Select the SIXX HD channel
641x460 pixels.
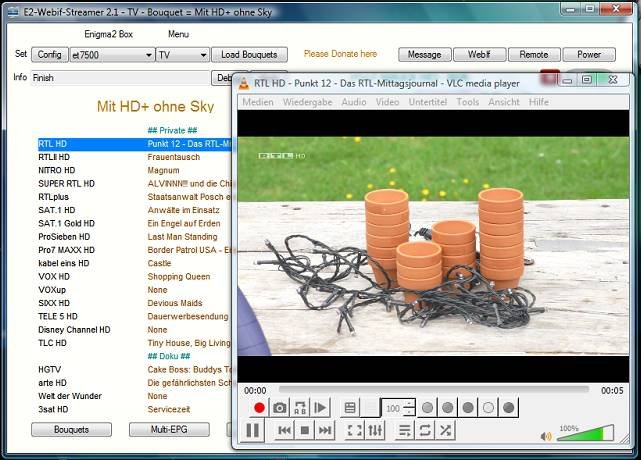pyautogui.click(x=54, y=303)
